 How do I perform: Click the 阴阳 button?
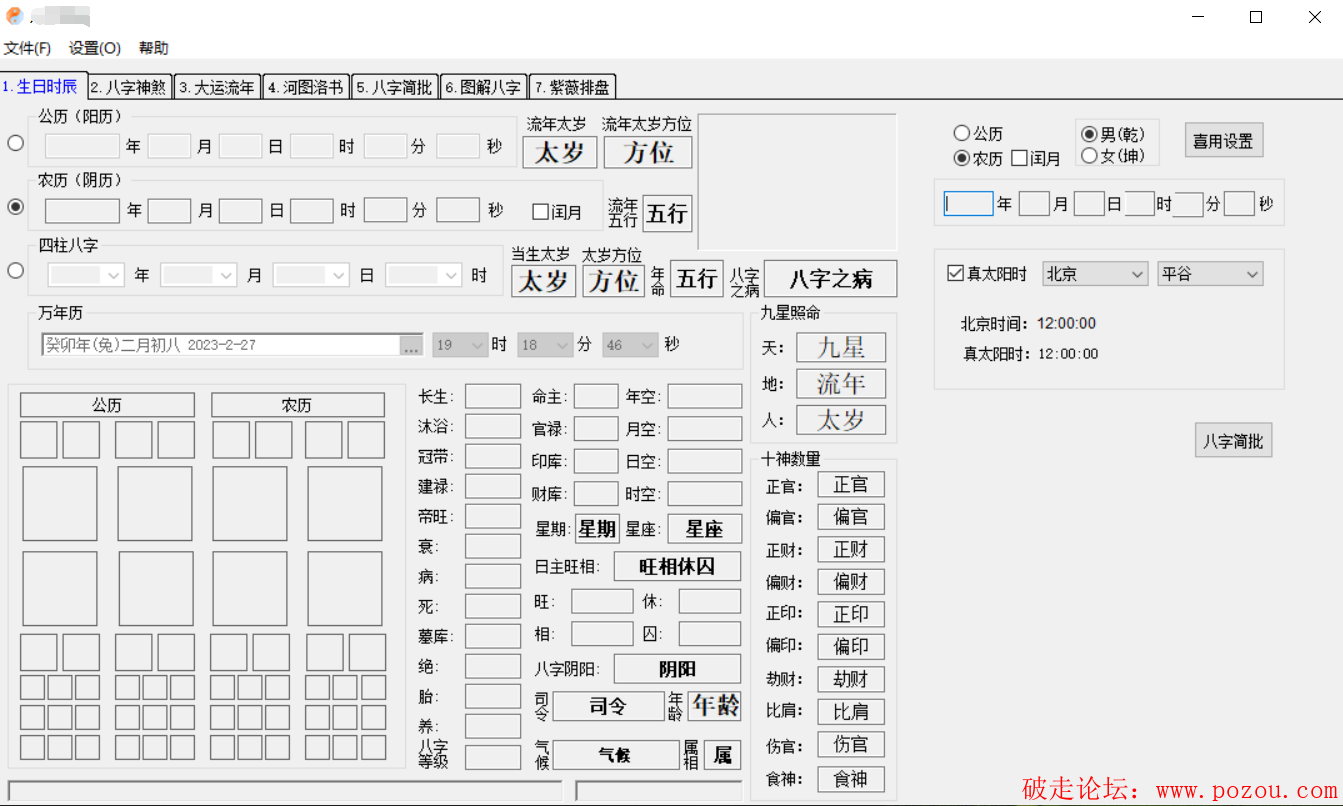(x=677, y=669)
